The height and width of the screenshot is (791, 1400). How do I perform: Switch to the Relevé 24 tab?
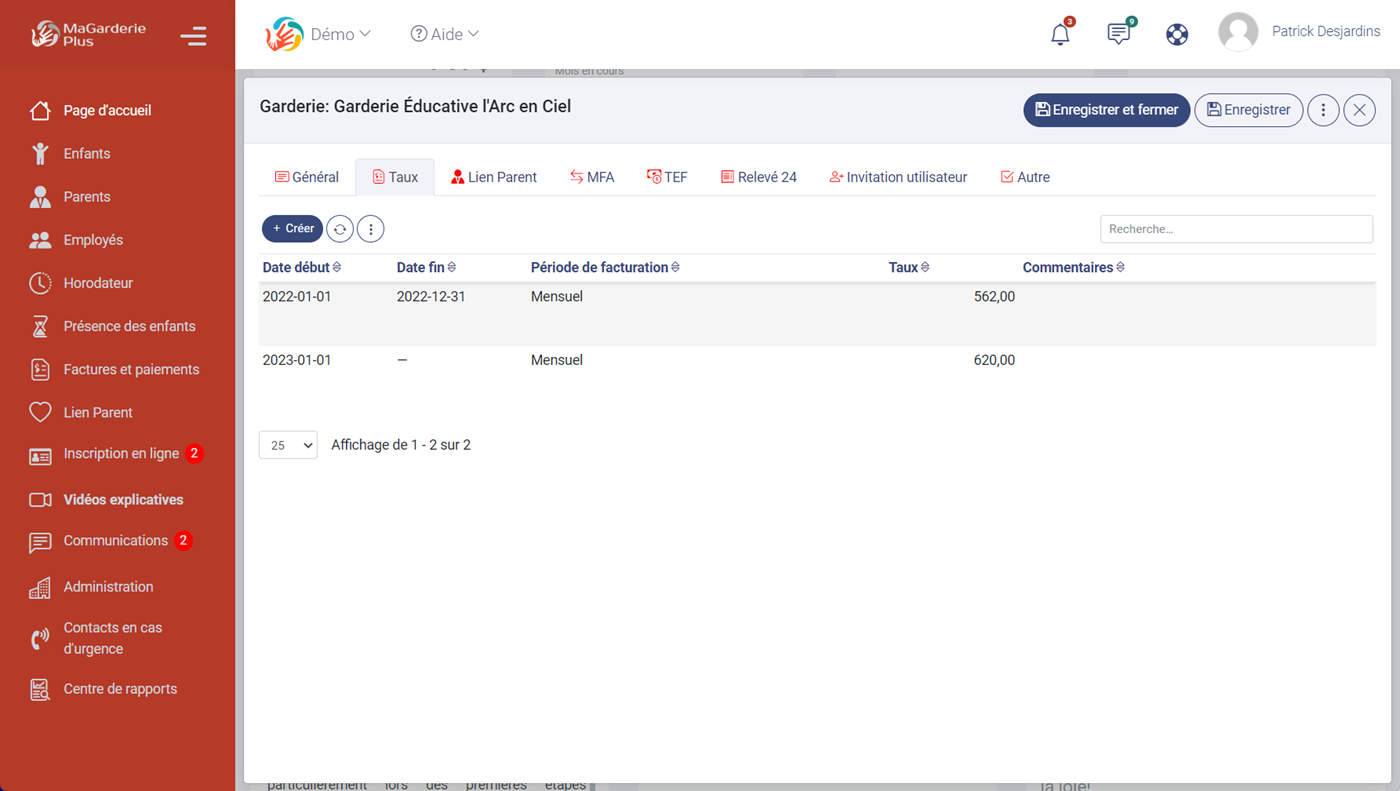(x=758, y=177)
